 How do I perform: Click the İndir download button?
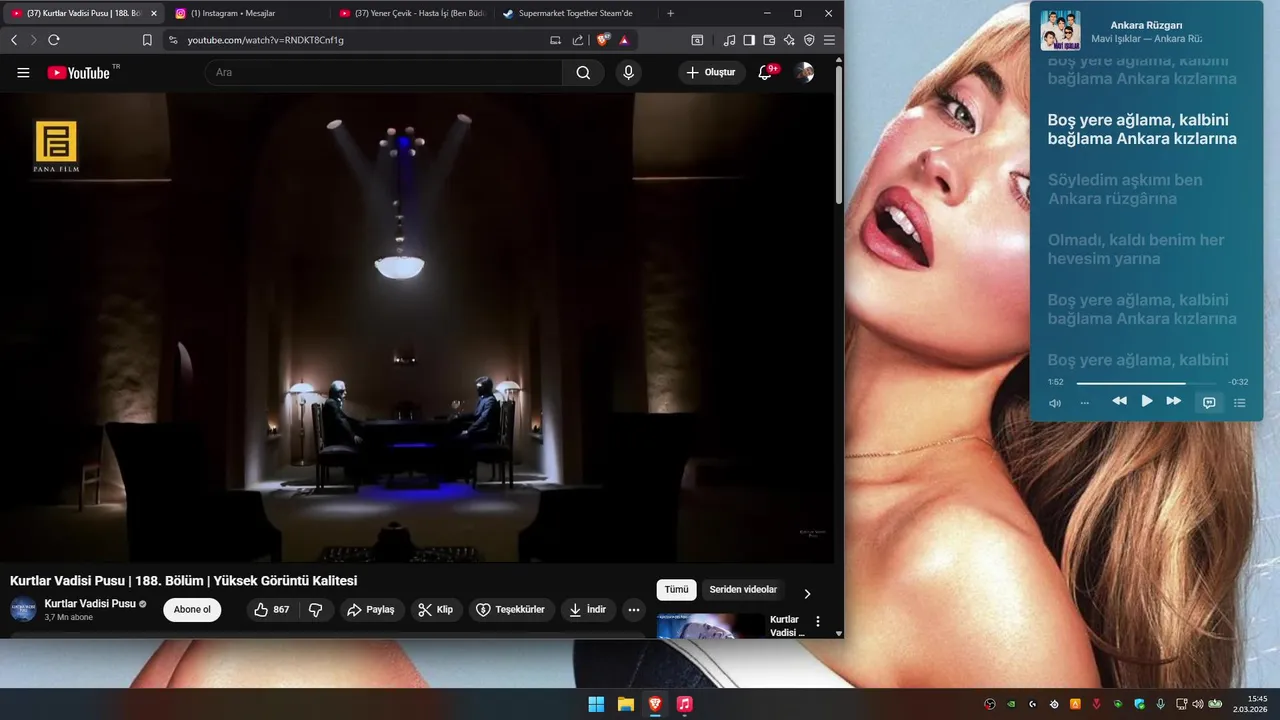[x=588, y=610]
